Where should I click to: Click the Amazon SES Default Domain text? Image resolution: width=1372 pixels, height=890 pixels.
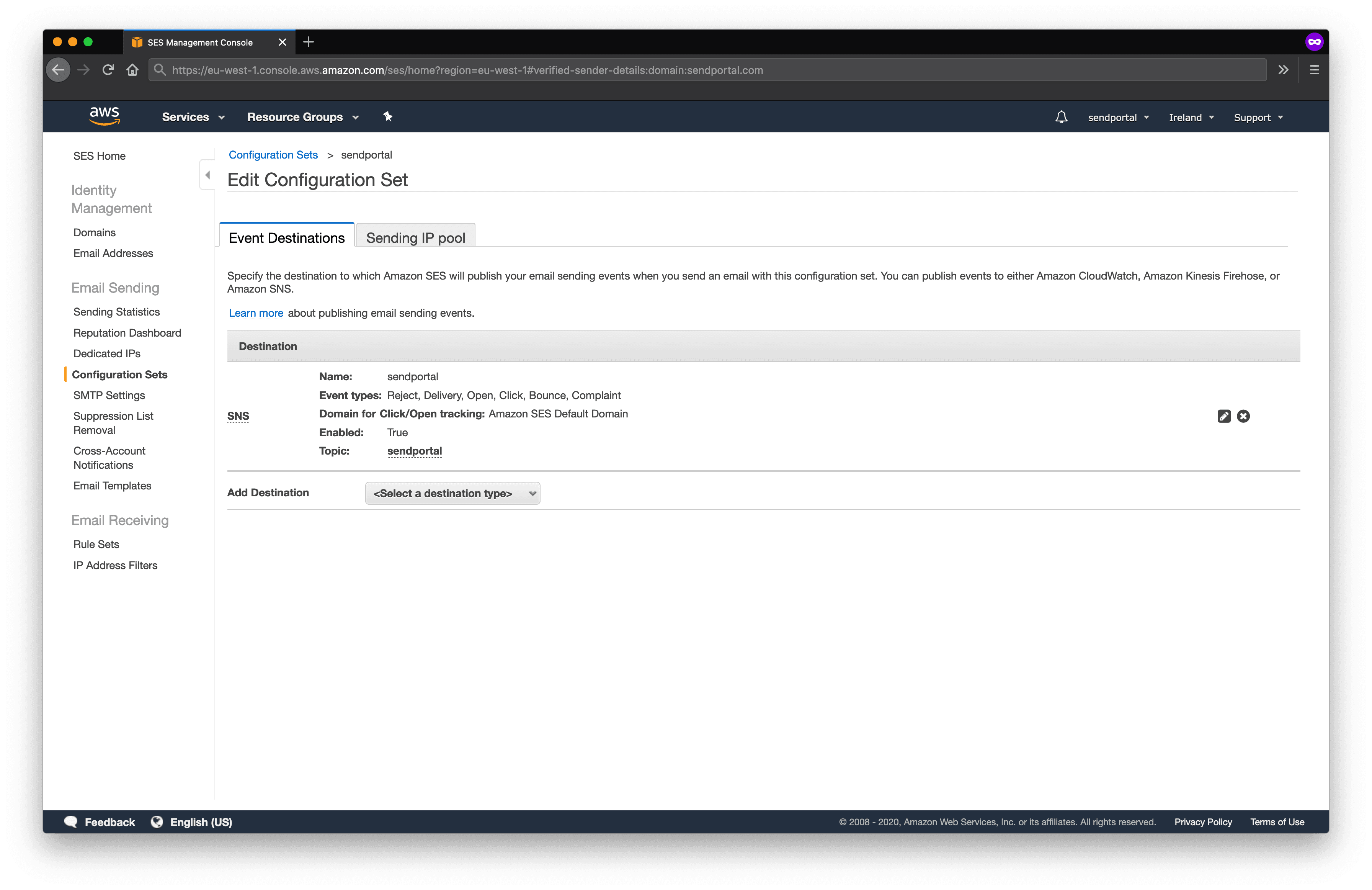(558, 414)
